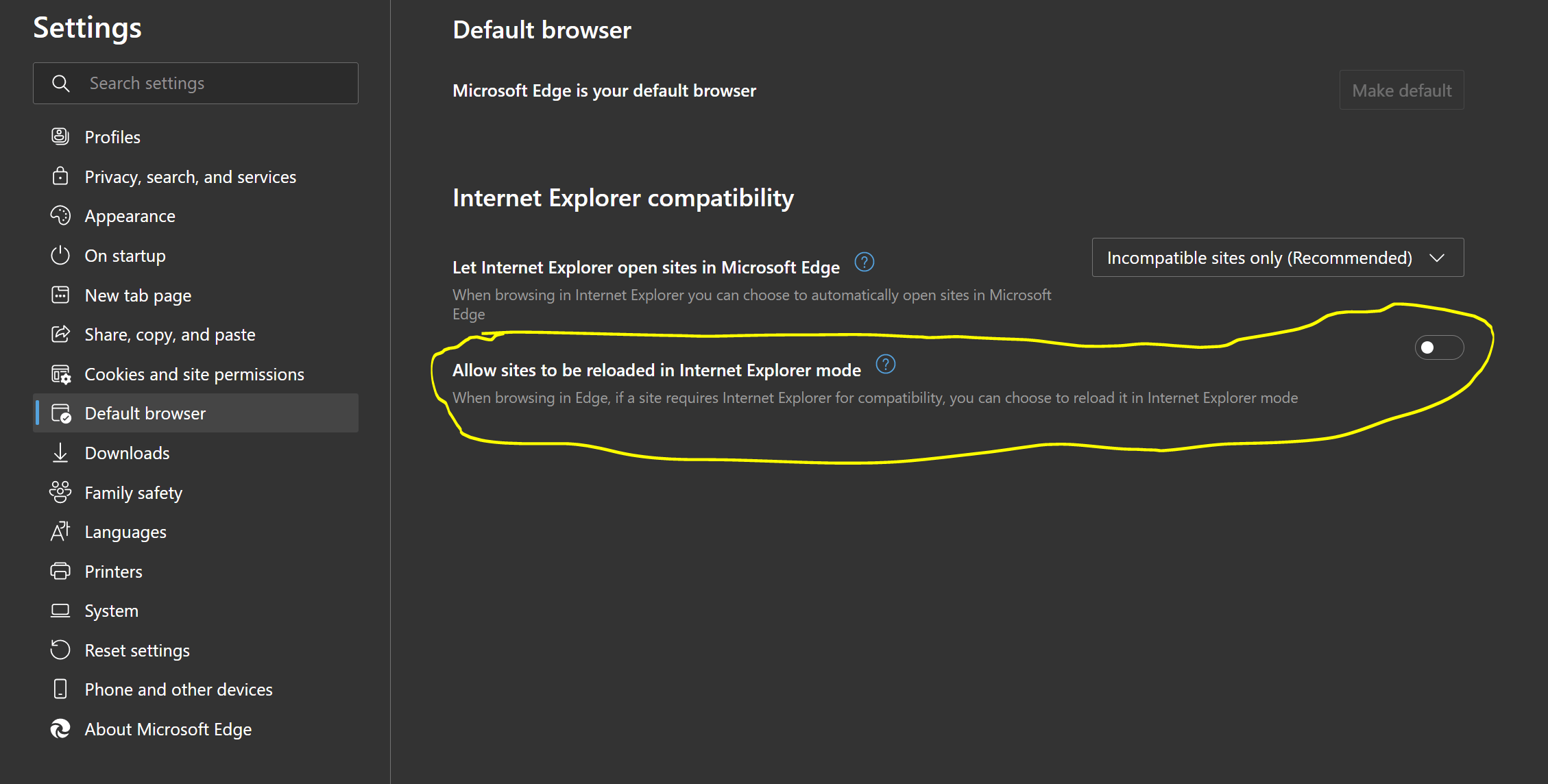The width and height of the screenshot is (1548, 784).
Task: Go to New tab page settings
Action: click(138, 295)
